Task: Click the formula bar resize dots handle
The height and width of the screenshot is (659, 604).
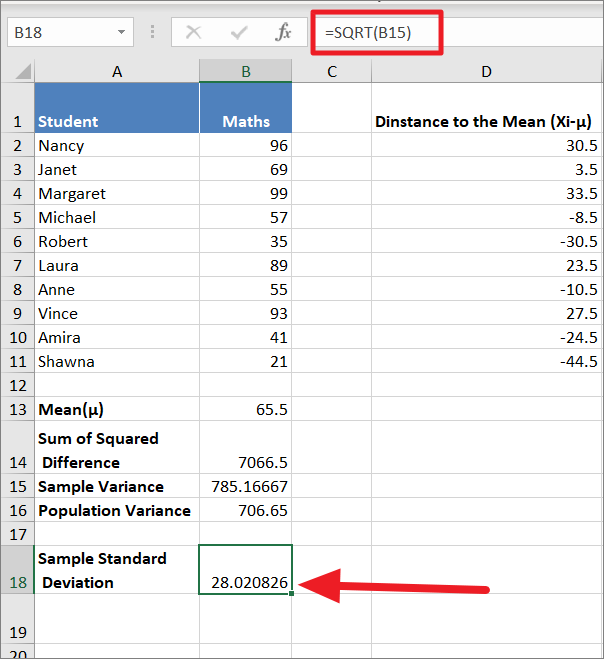Action: (152, 32)
